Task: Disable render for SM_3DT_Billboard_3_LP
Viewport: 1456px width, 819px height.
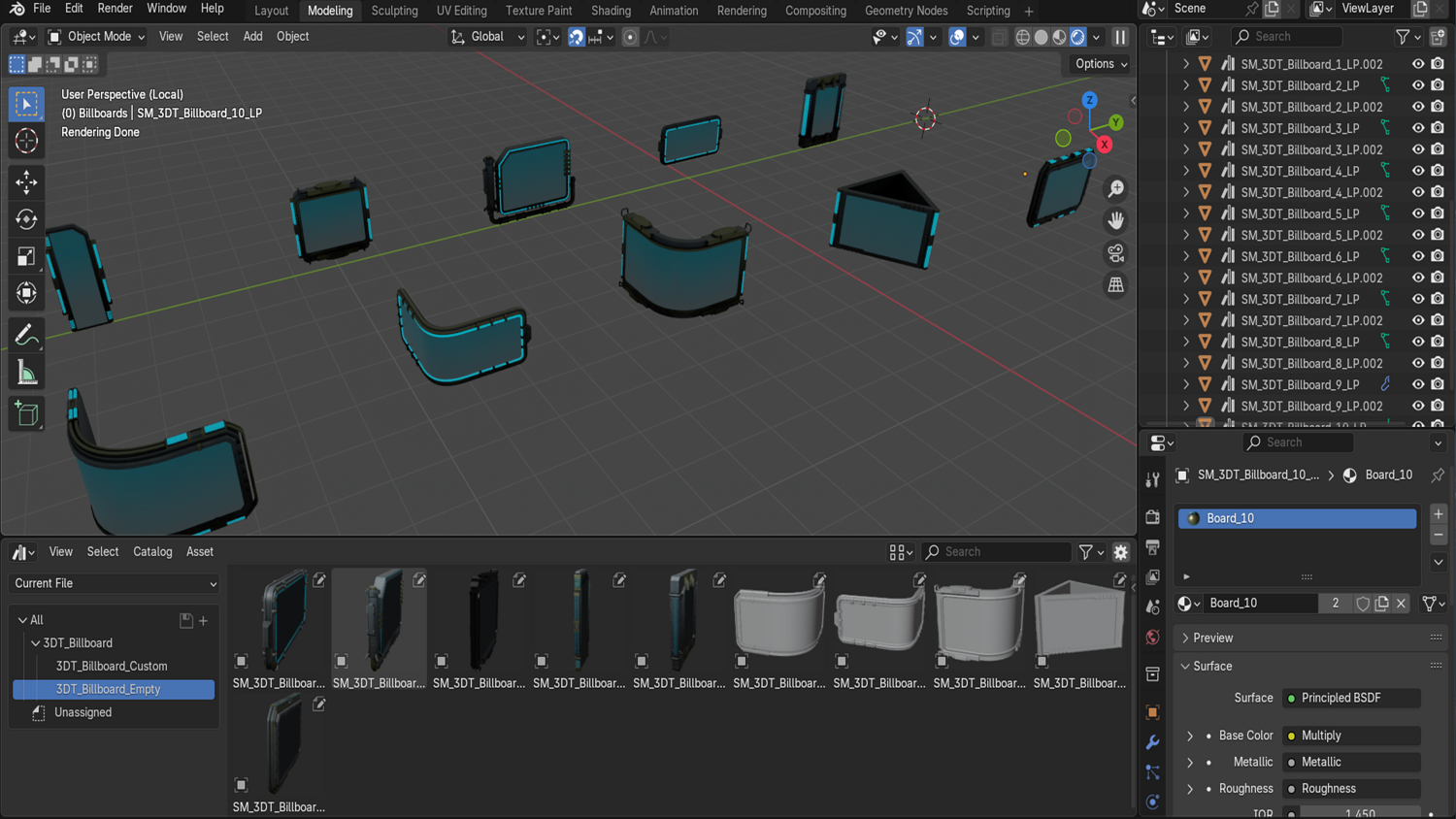Action: point(1438,128)
